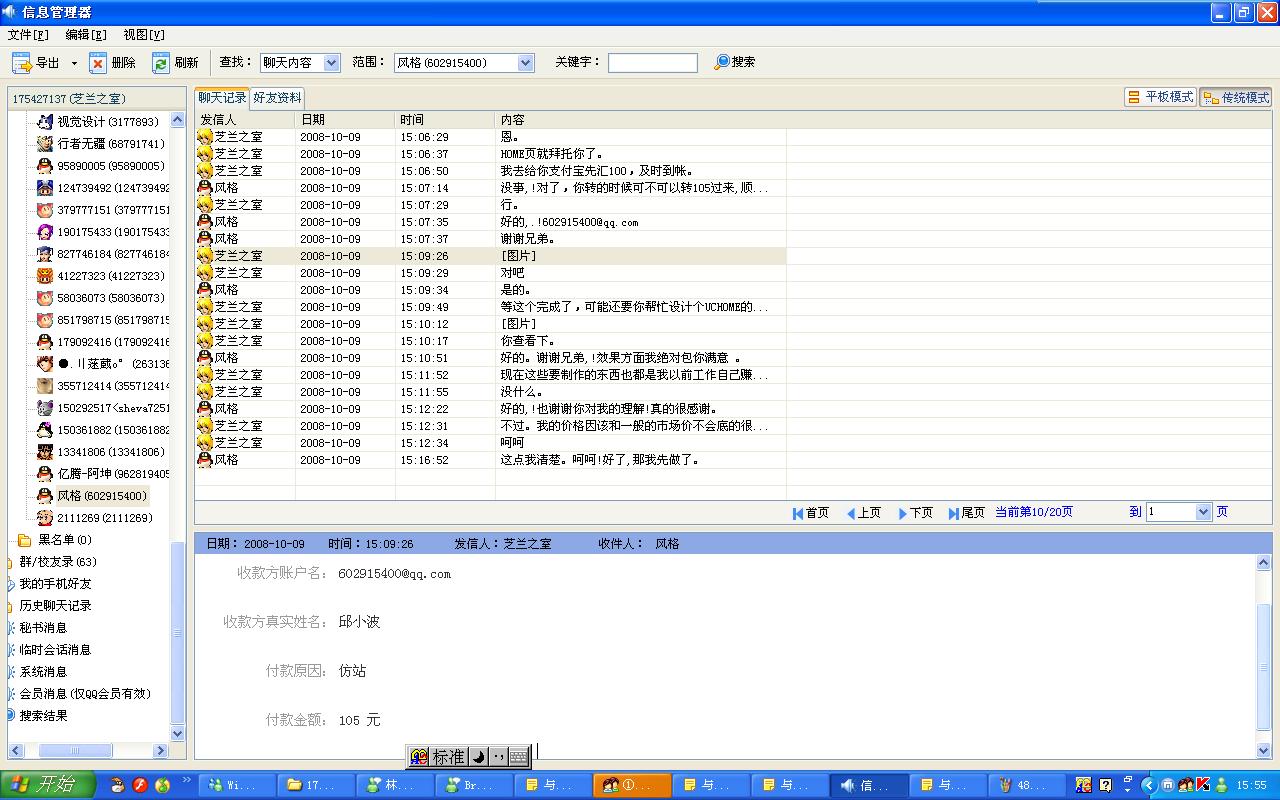Click the moon icon on the IME bar

(478, 757)
